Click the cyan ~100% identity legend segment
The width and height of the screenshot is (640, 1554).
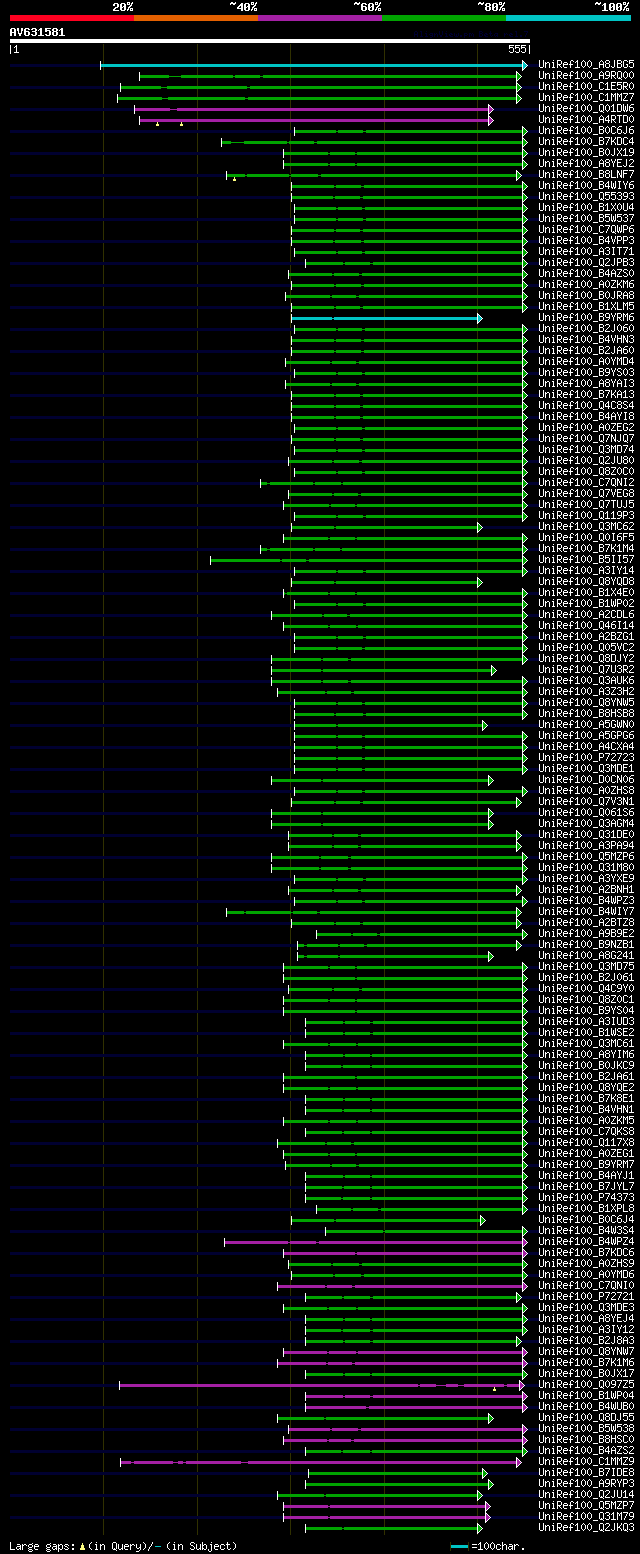(x=568, y=18)
